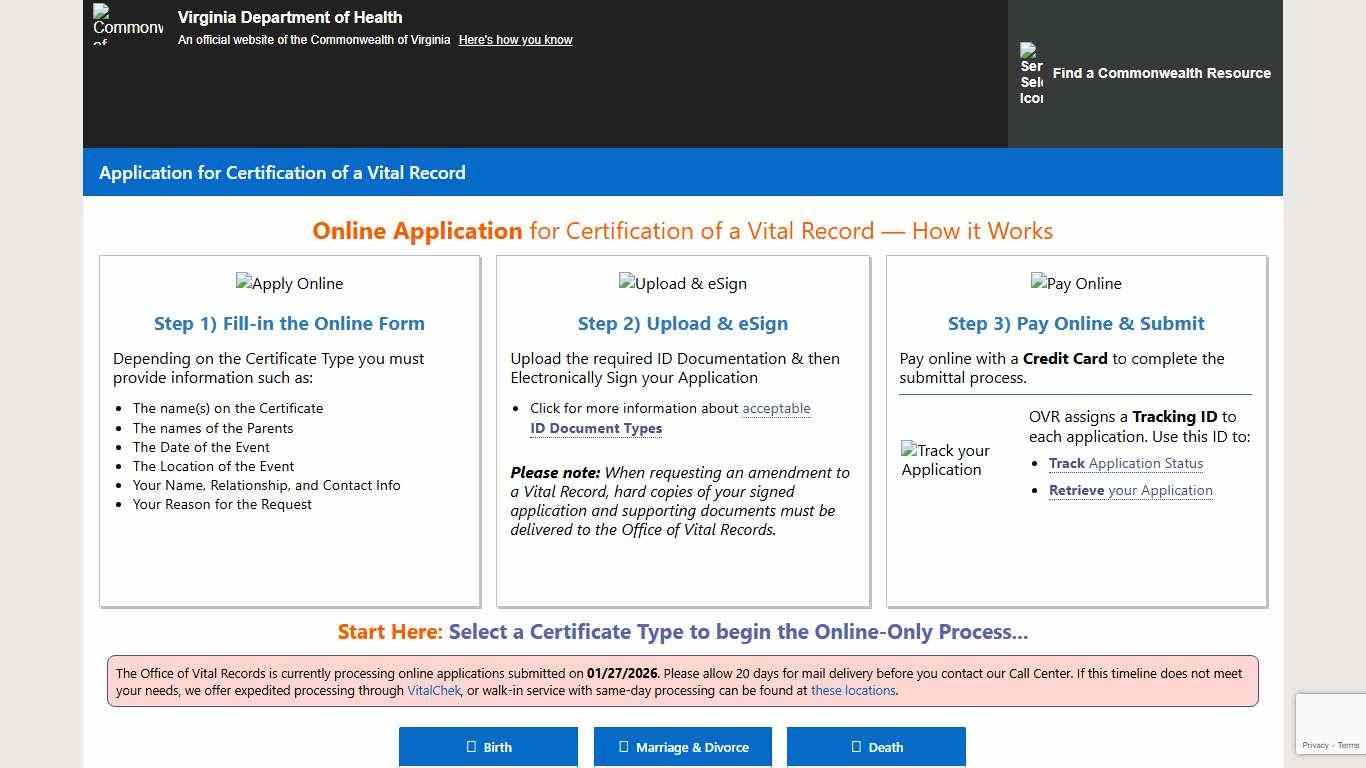Click the Commonwealth of Virginia logo
The image size is (1366, 768).
[x=127, y=24]
